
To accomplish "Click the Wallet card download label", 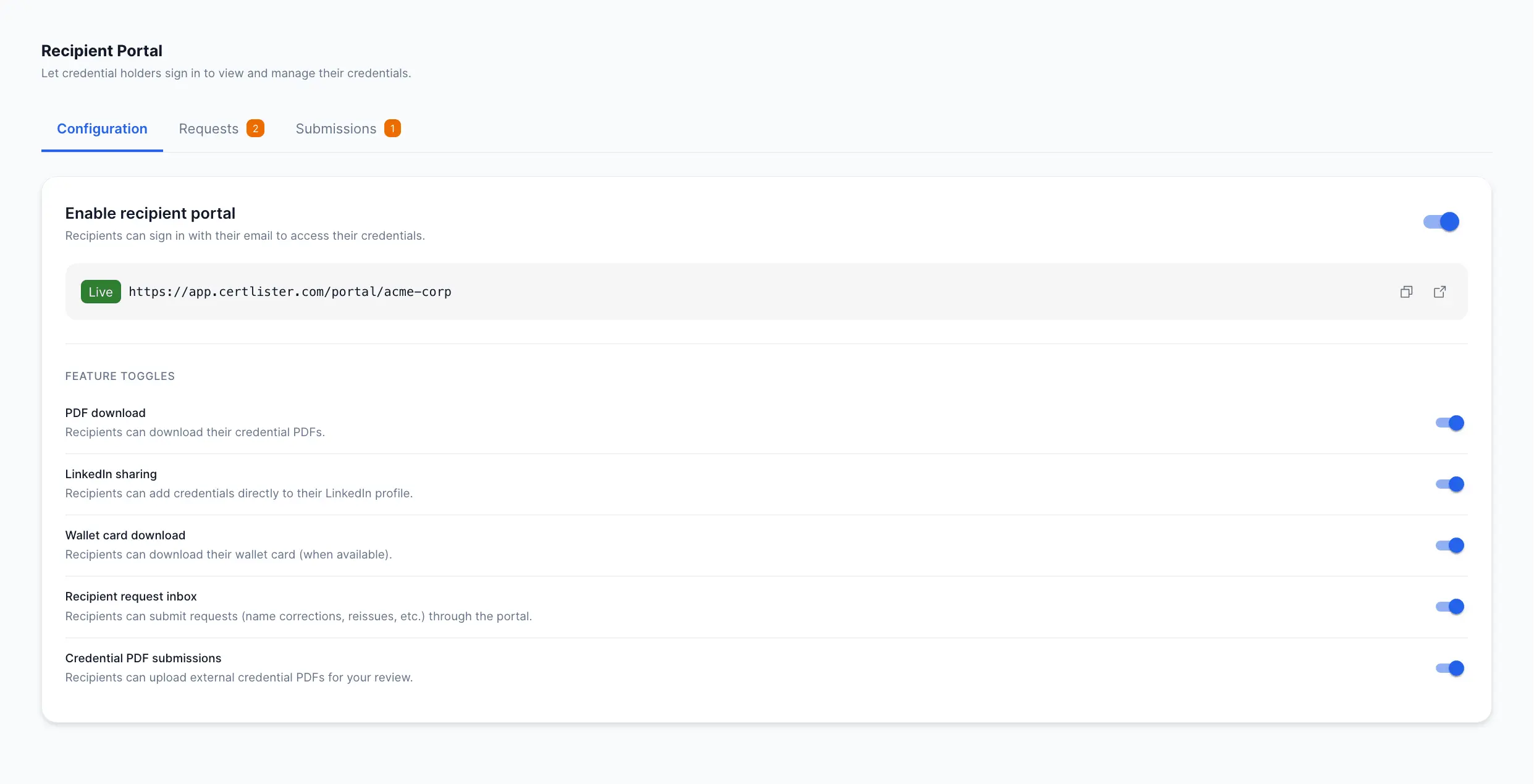I will [125, 535].
